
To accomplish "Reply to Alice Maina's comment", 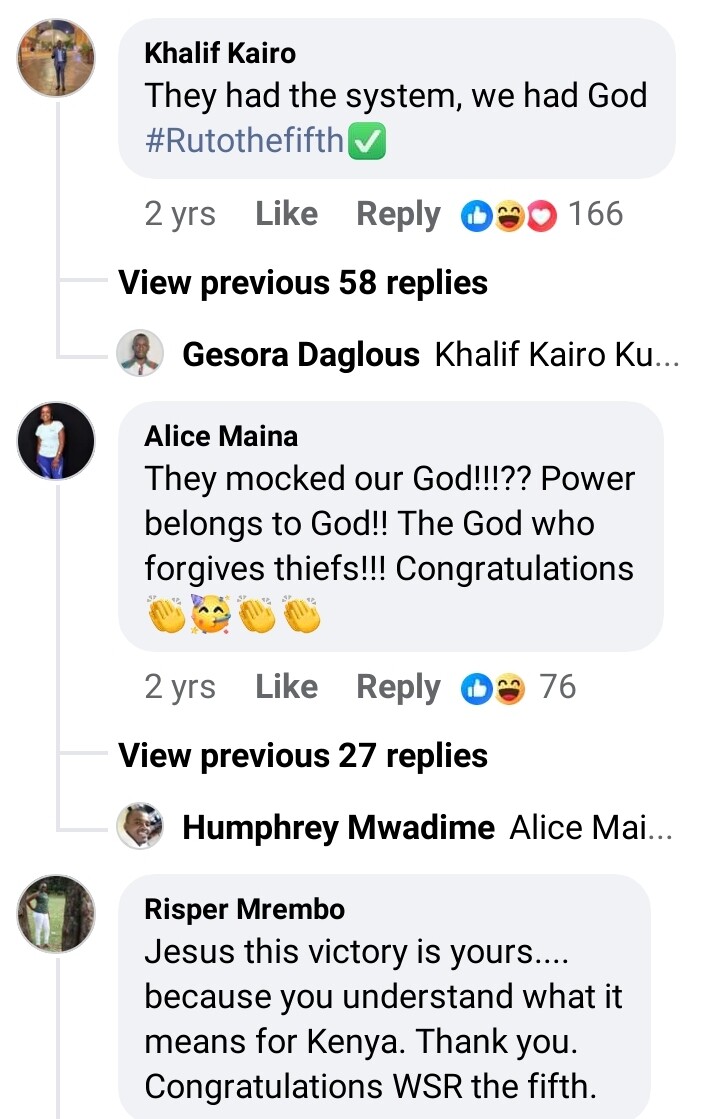I will point(398,688).
